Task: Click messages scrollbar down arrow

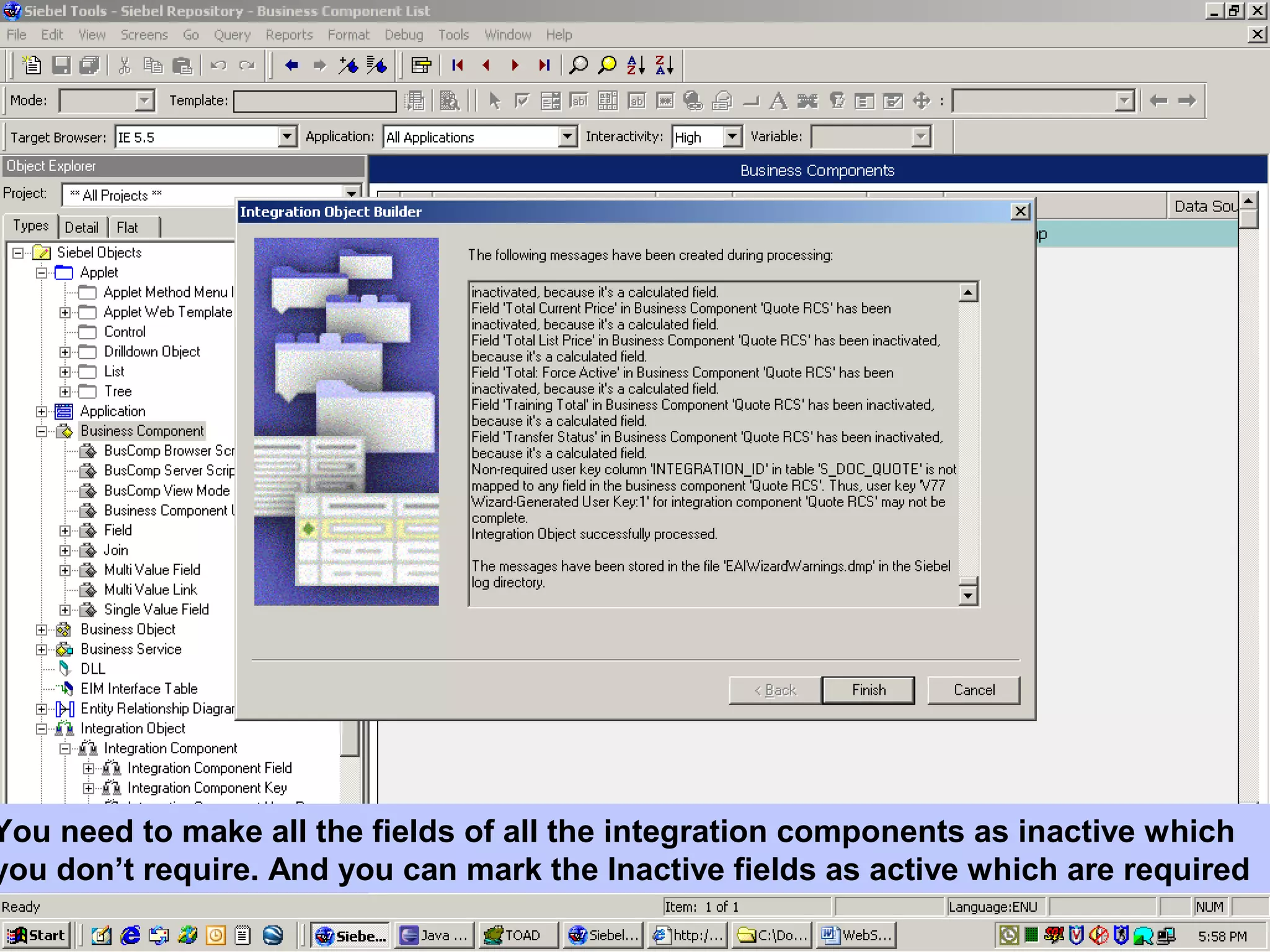Action: 968,596
